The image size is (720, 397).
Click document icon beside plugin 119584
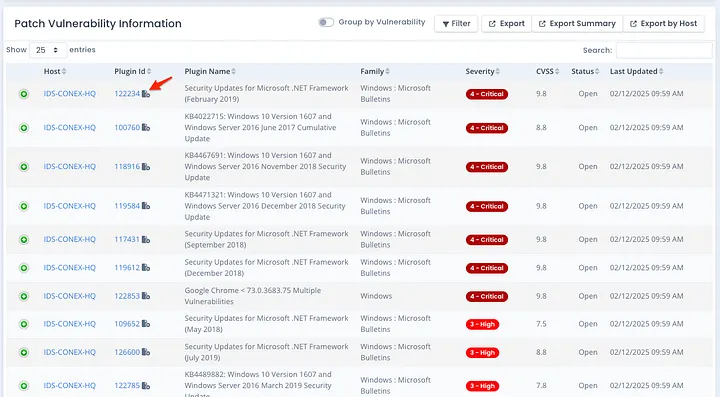tap(146, 206)
